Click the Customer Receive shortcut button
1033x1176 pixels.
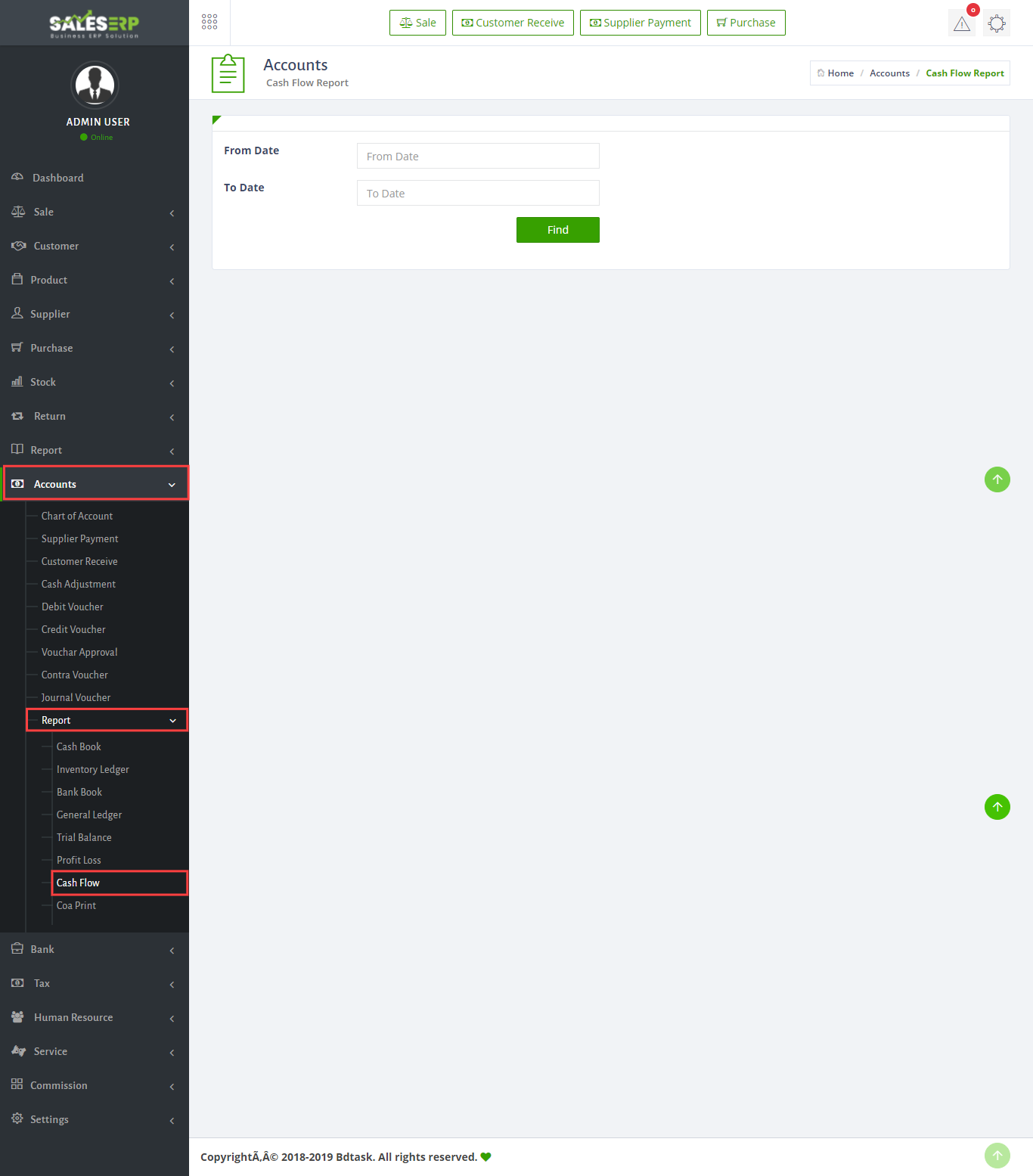click(513, 23)
